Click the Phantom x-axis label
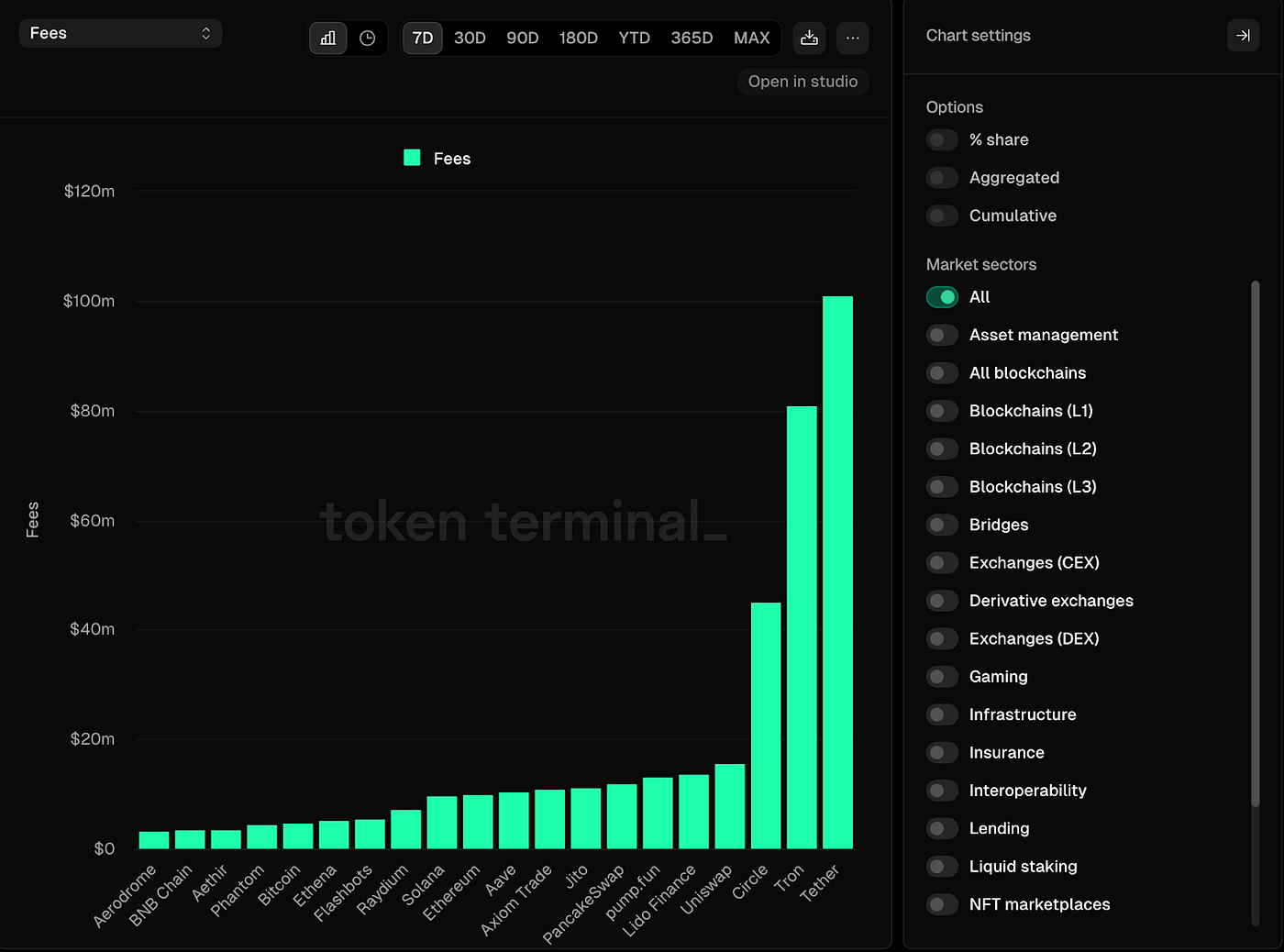The height and width of the screenshot is (952, 1284). point(238,891)
